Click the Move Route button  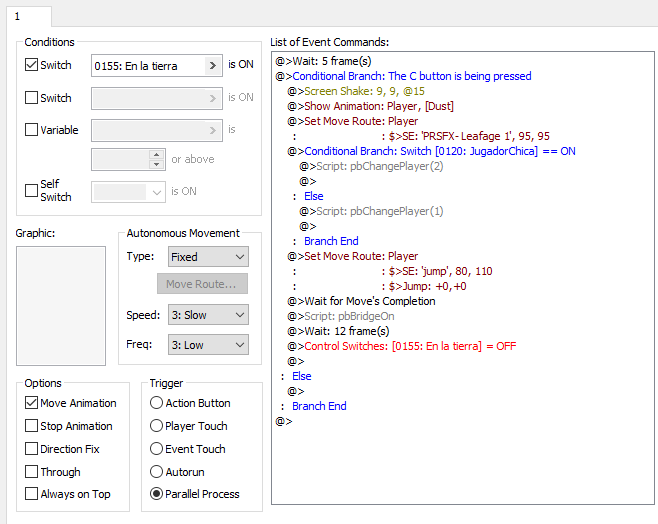(x=201, y=285)
